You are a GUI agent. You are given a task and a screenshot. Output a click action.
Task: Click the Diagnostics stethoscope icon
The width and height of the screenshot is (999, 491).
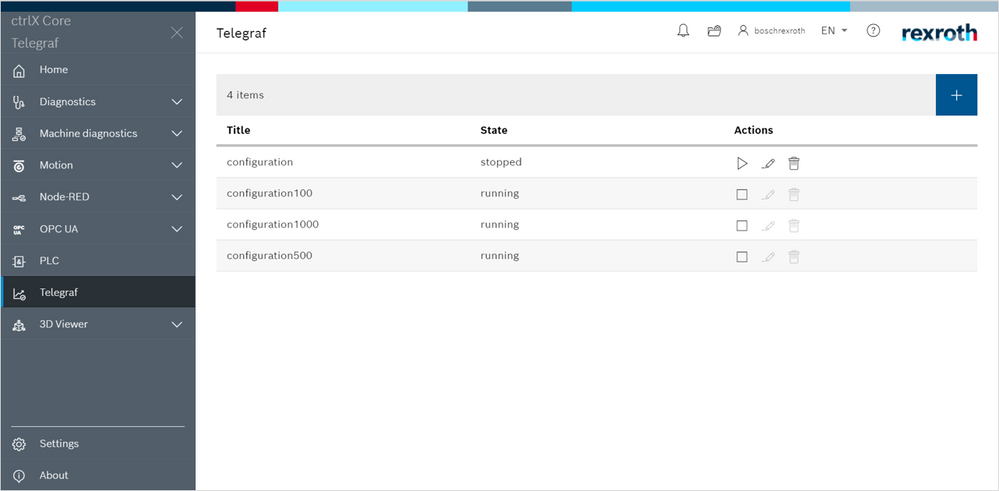tap(19, 103)
